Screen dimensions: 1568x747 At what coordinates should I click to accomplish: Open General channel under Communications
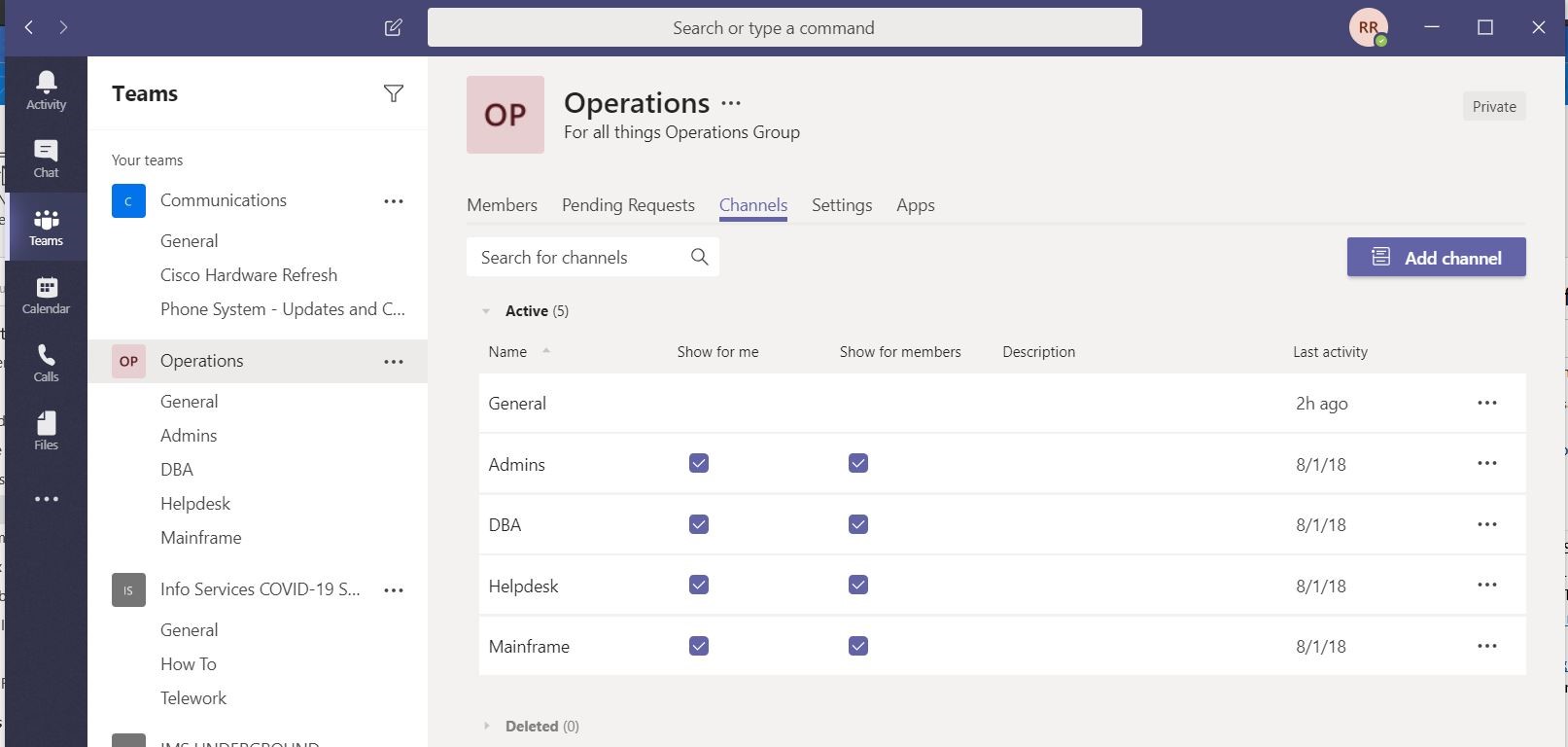pyautogui.click(x=189, y=241)
